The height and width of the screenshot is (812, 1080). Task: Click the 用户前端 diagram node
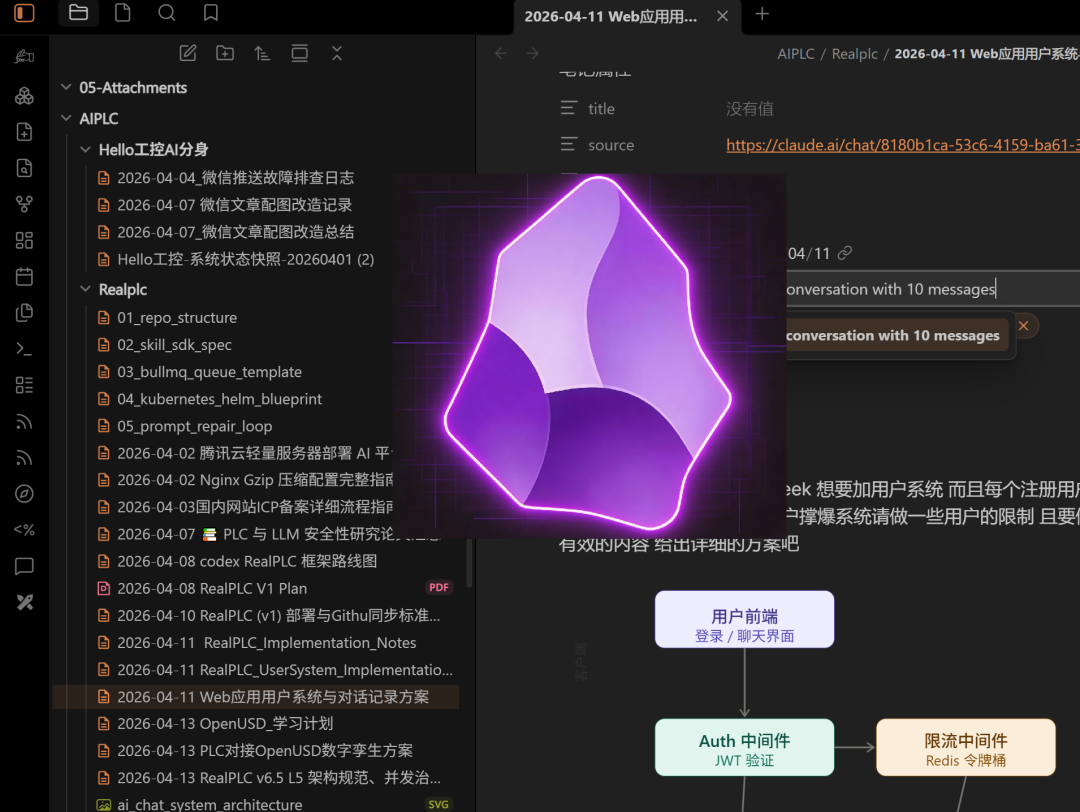(x=744, y=619)
